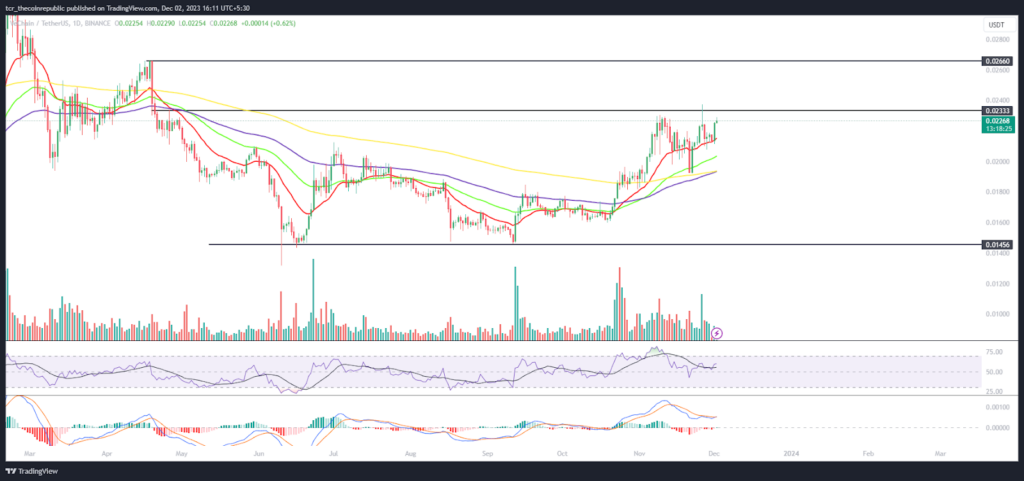Click the Feb time axis label
Screen dimensions: 1024x481
tap(868, 452)
